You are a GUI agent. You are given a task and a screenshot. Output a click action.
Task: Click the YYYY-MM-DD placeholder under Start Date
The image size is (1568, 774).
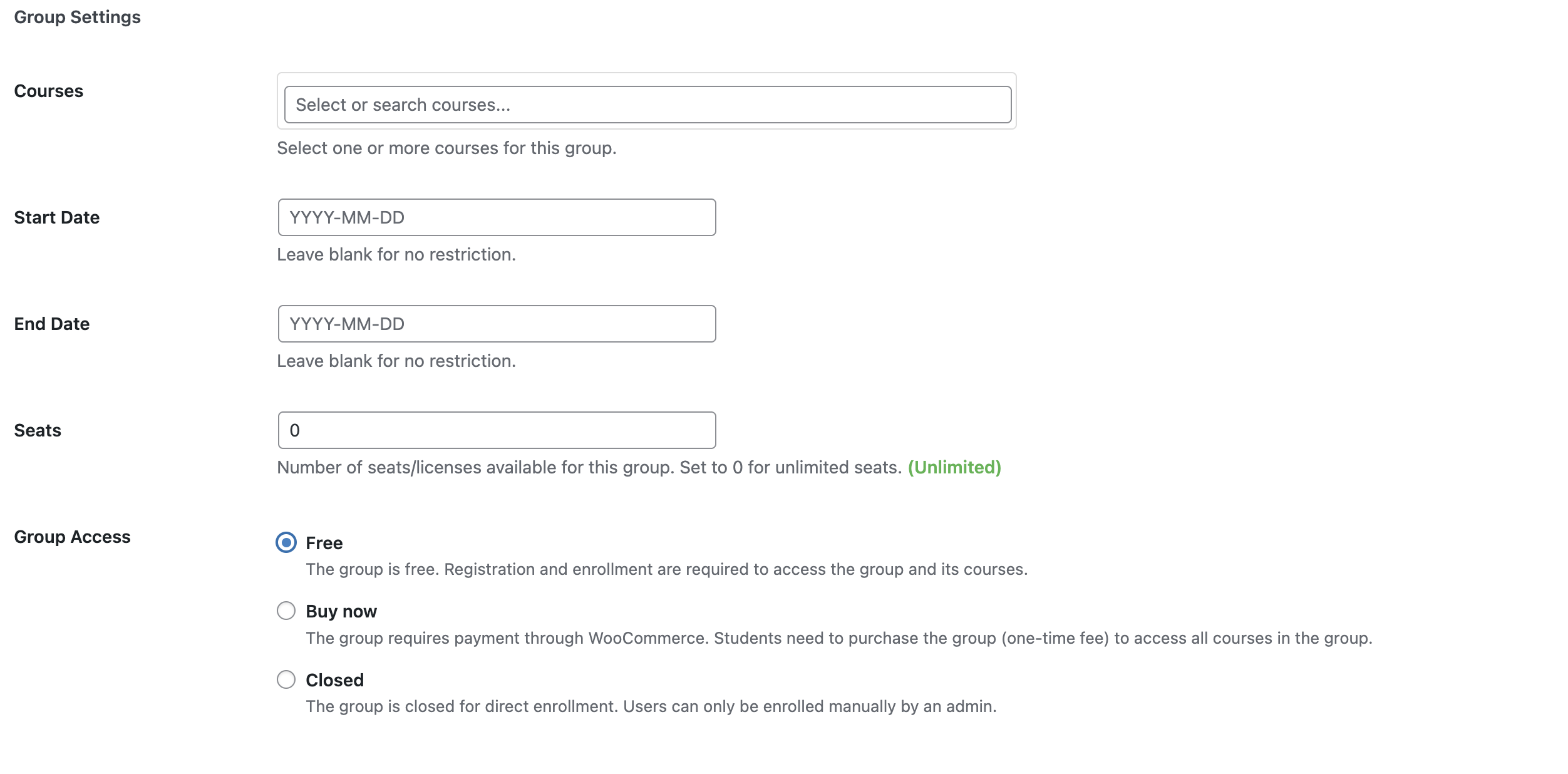(347, 217)
